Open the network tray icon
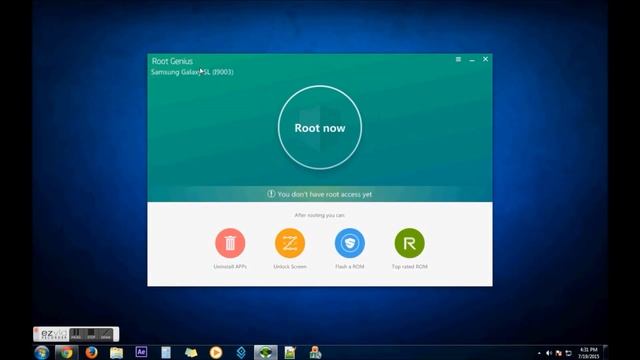Image resolution: width=640 pixels, height=360 pixels. point(569,353)
